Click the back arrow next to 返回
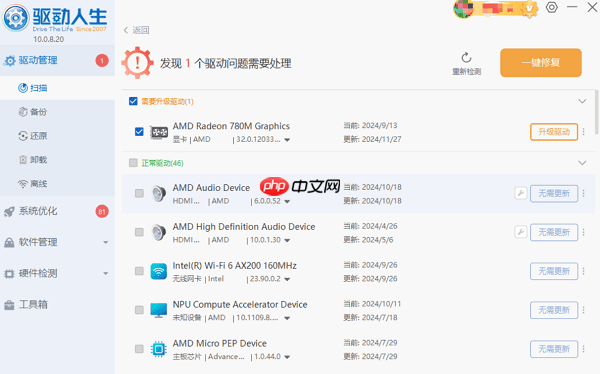 point(126,30)
